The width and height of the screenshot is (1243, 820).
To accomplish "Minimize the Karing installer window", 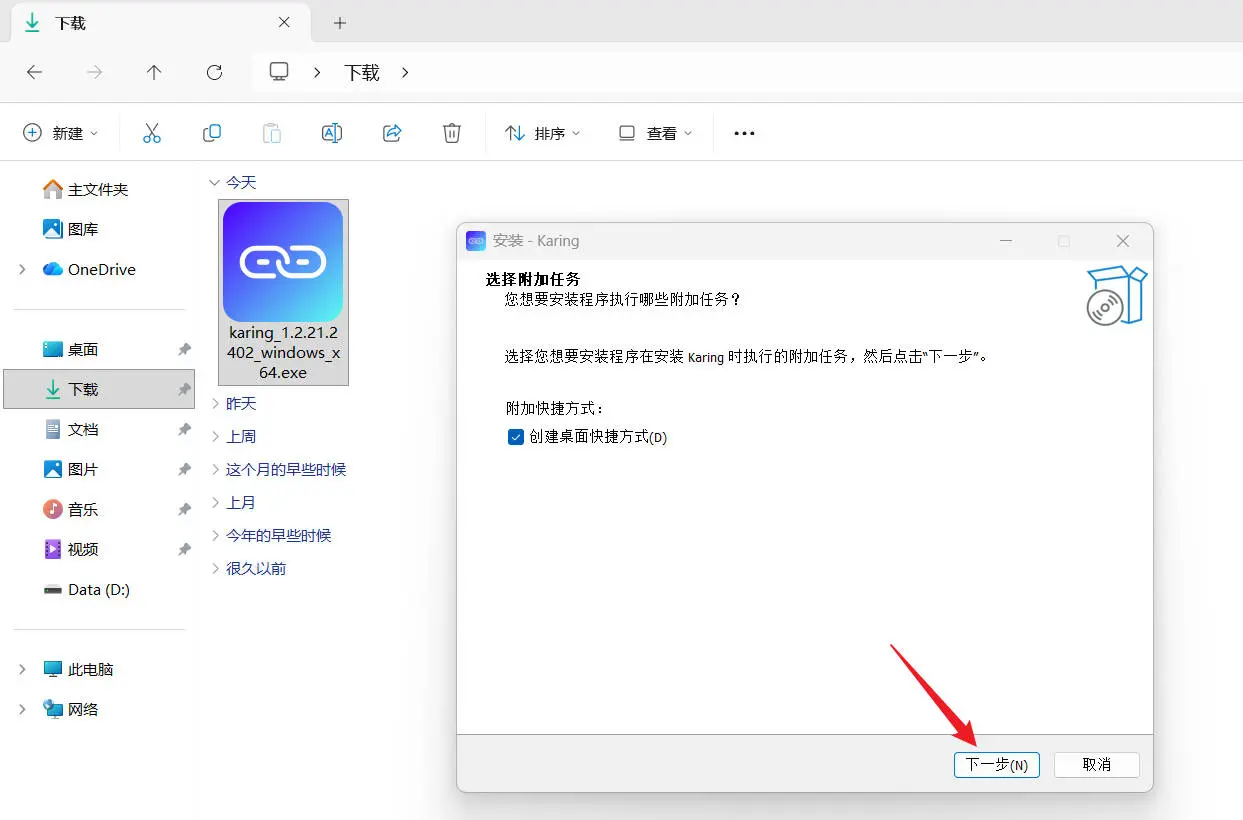I will [1006, 241].
